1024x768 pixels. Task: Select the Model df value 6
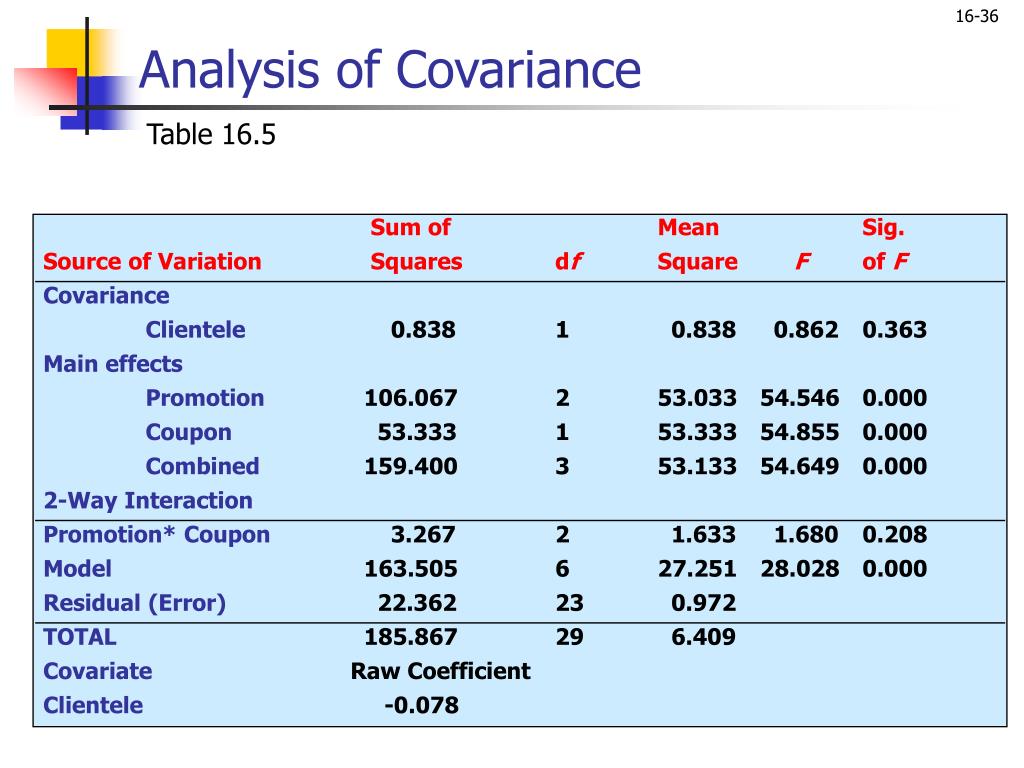pos(562,568)
